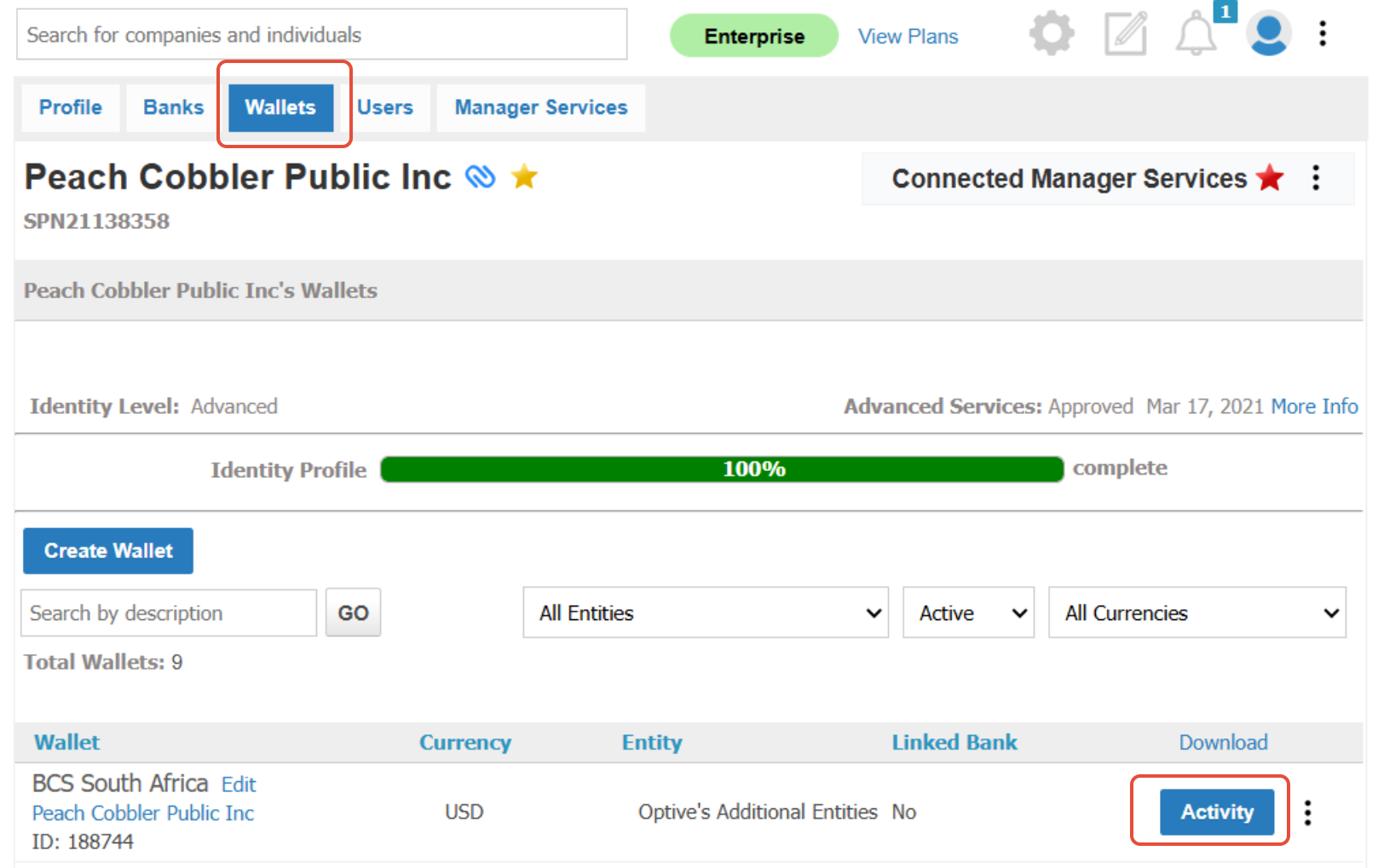Switch to the Banks tab
The image size is (1378, 868).
(x=174, y=107)
